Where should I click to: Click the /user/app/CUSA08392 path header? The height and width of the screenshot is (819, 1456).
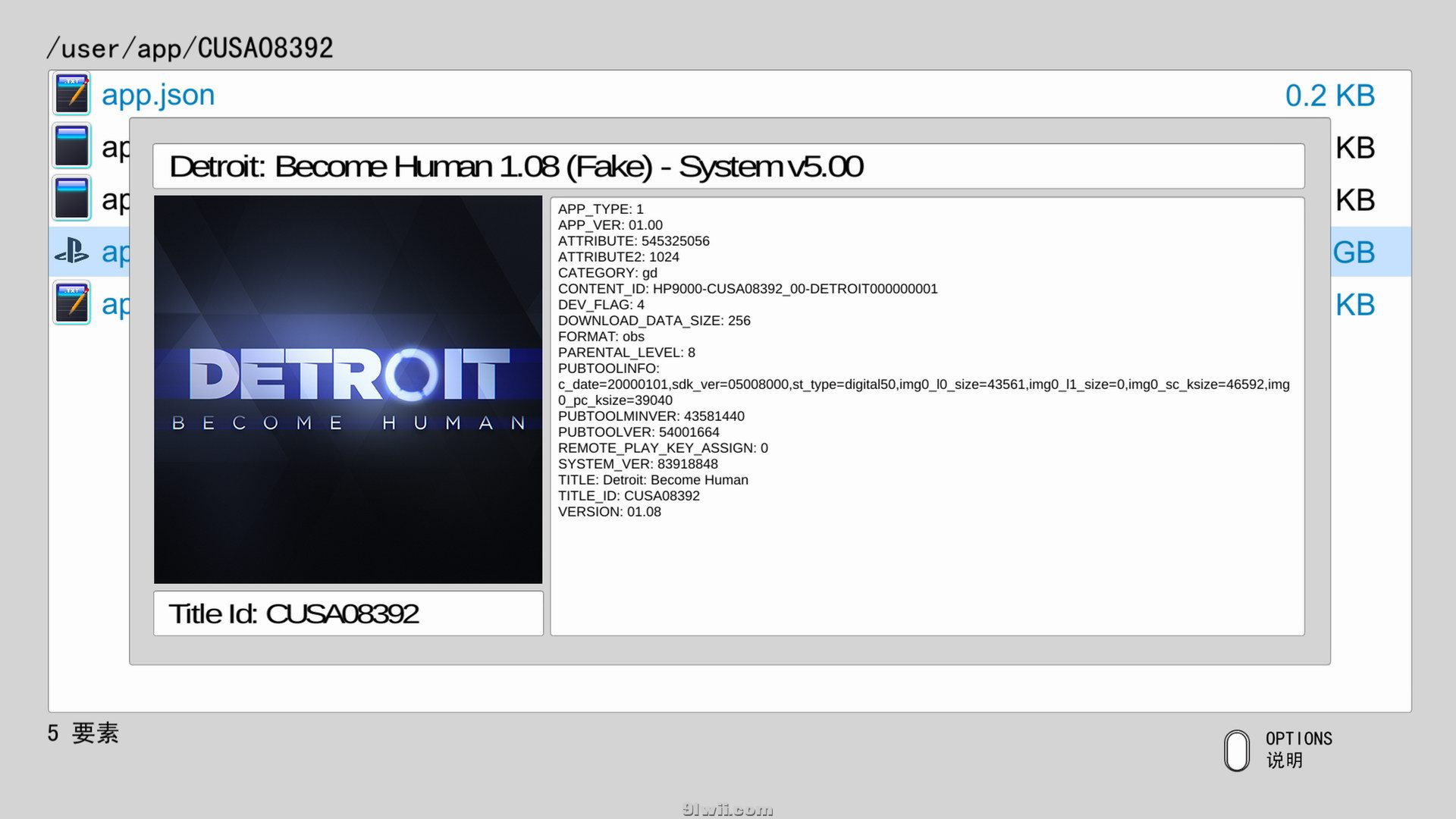(190, 48)
